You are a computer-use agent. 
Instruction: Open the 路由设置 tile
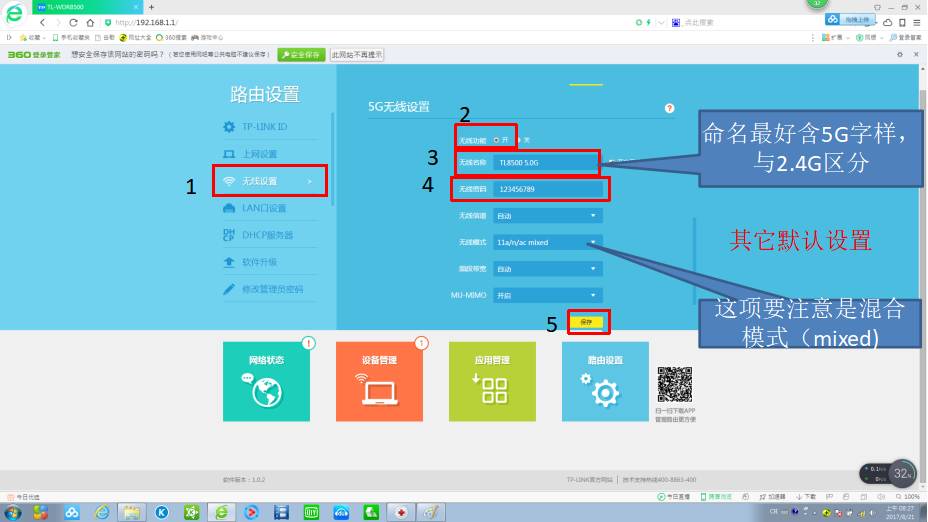(x=605, y=381)
